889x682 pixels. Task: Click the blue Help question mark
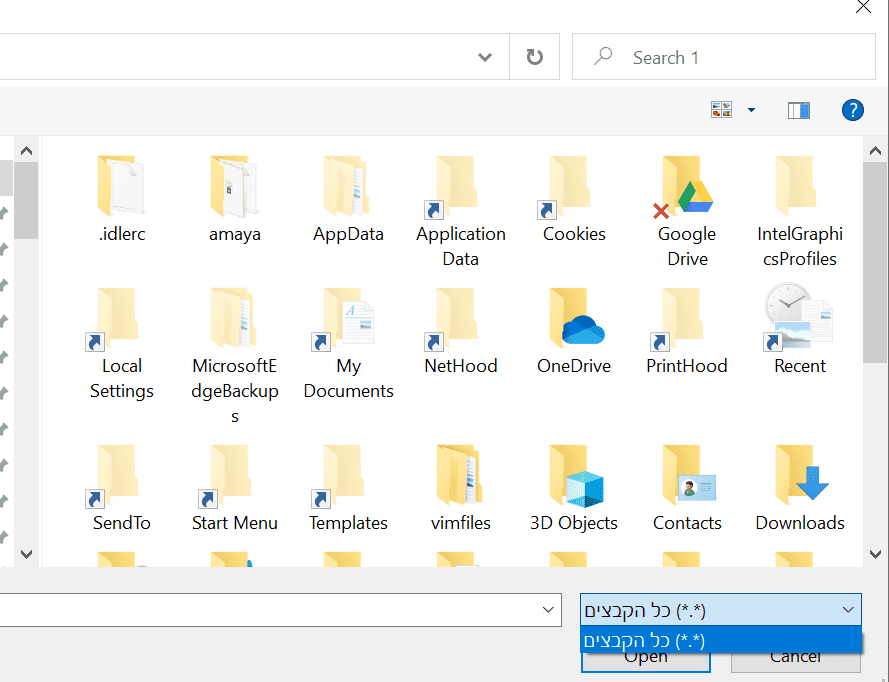coord(852,109)
